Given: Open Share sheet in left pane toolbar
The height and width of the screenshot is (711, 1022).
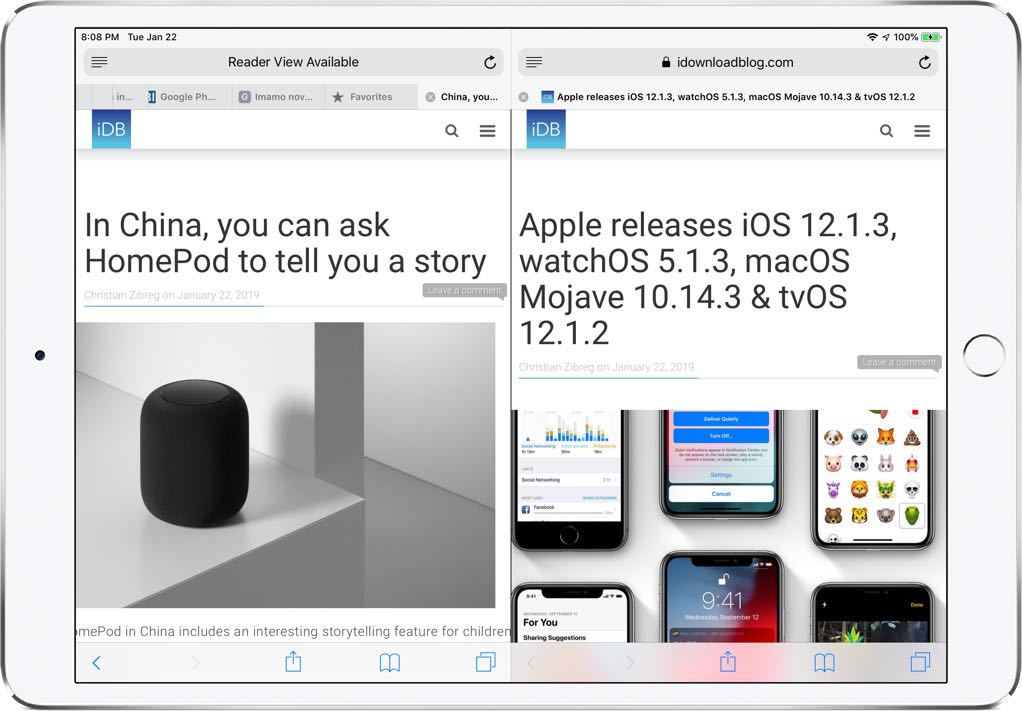Looking at the screenshot, I should tap(293, 662).
